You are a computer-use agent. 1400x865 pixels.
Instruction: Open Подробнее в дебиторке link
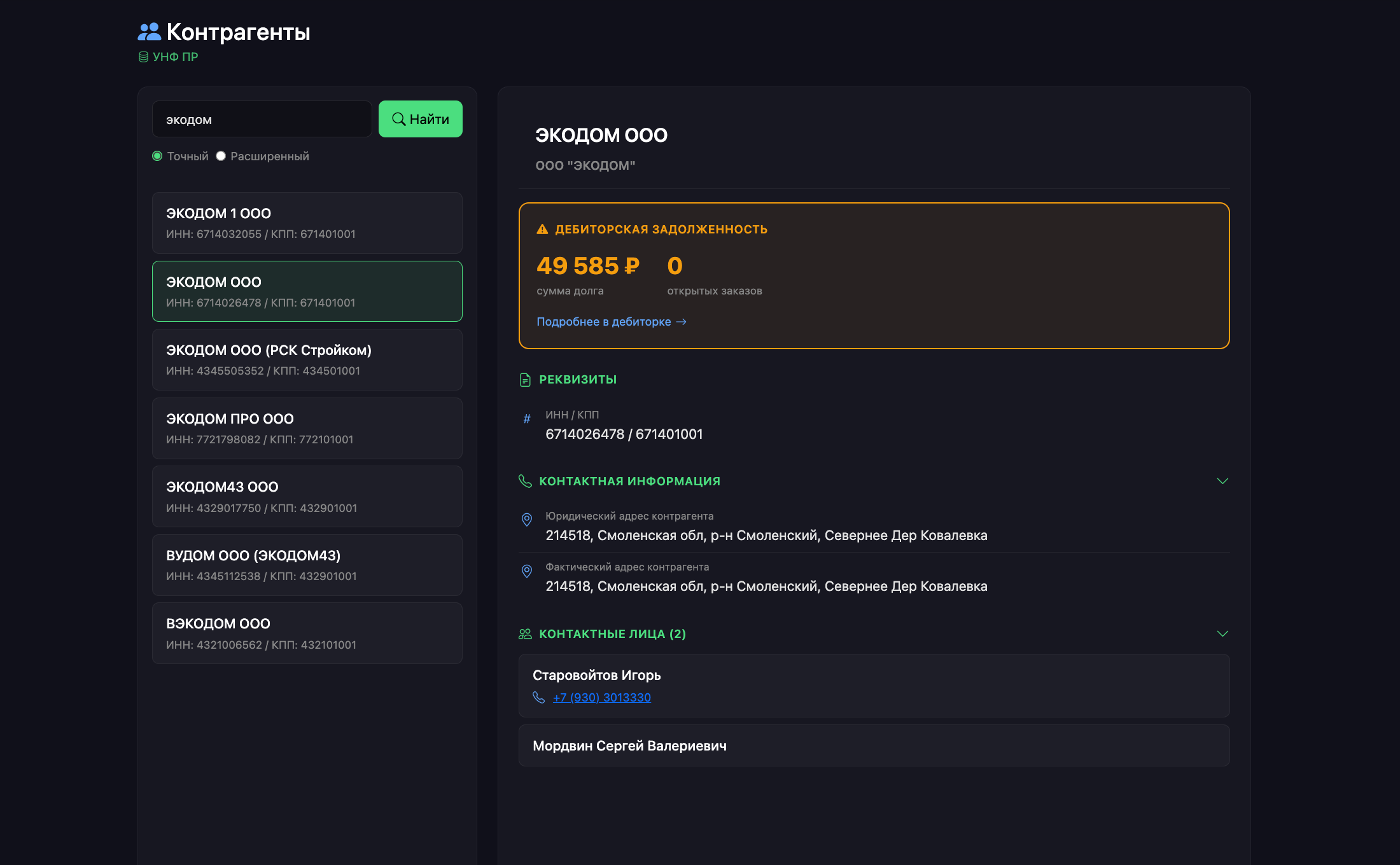[x=604, y=321]
